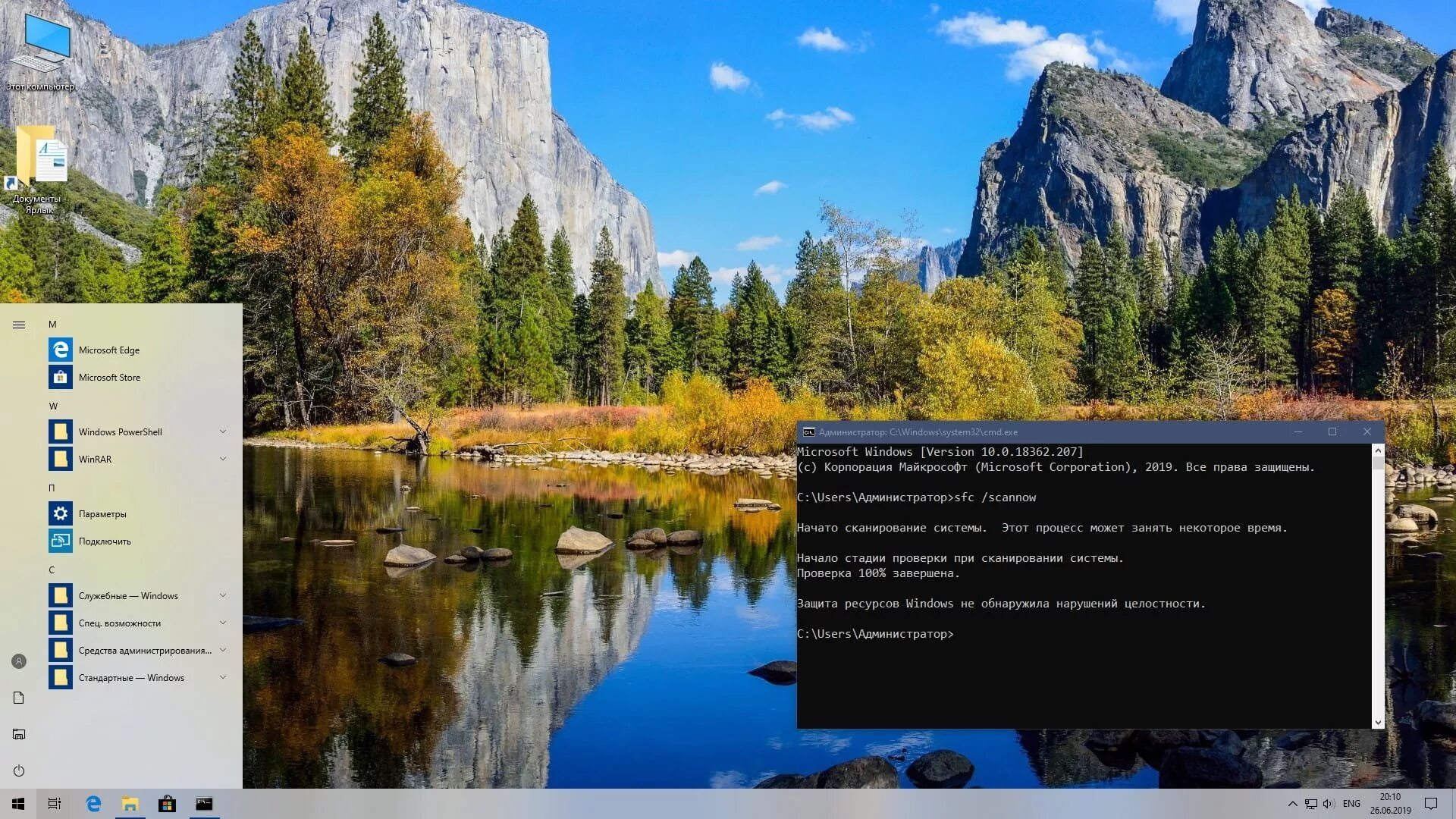The image size is (1456, 819).
Task: Open Documents icon in Start sidebar
Action: (19, 698)
